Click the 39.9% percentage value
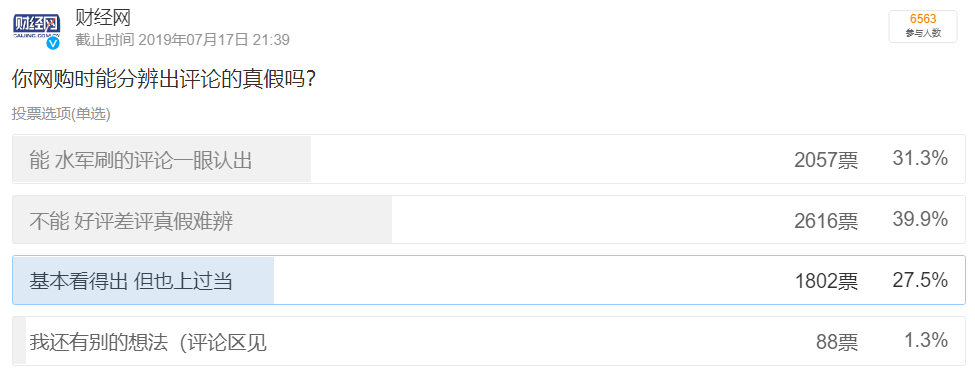Viewport: 975px width, 373px height. [920, 219]
